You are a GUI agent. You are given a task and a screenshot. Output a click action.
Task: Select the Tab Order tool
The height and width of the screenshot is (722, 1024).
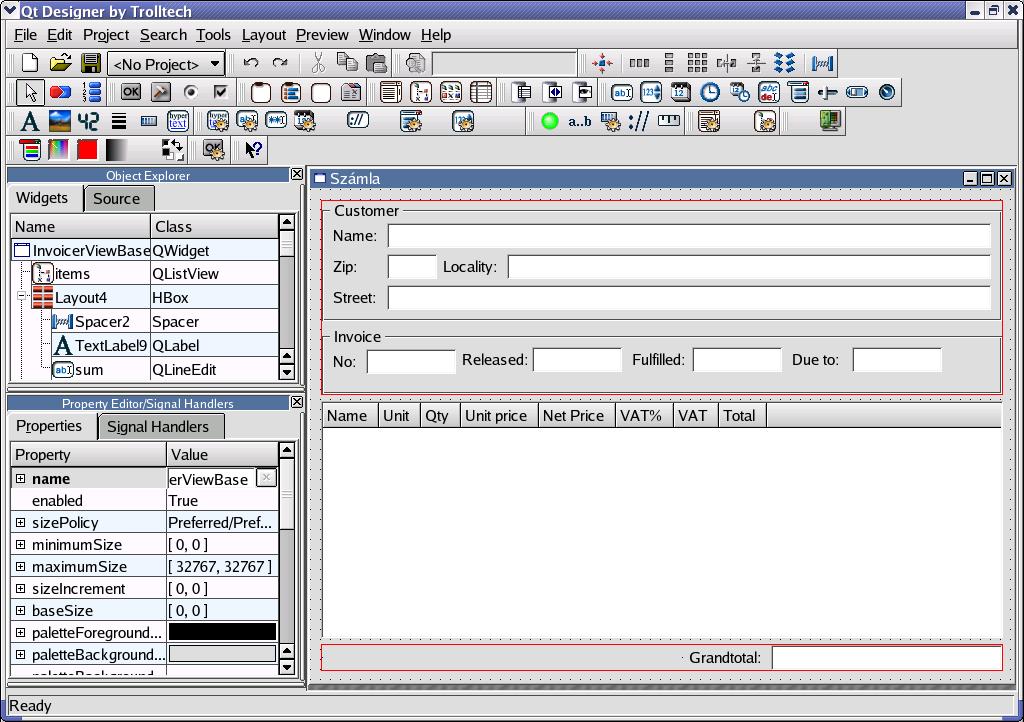click(92, 92)
